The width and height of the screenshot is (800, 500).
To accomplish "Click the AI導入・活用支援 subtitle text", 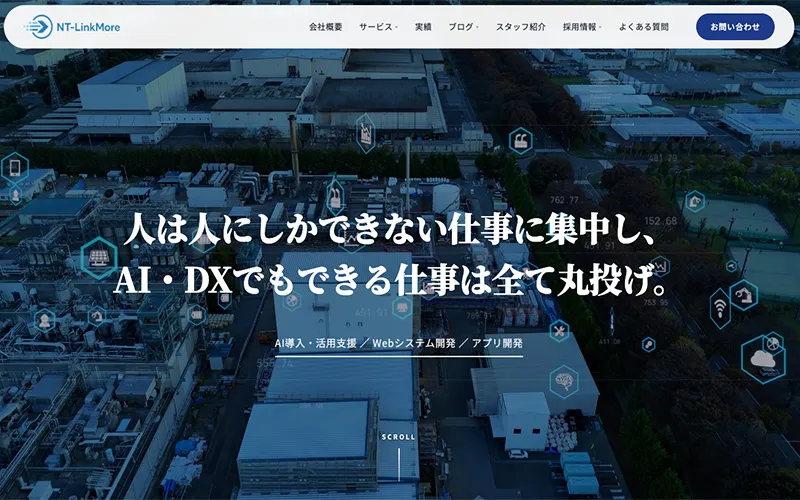I will 315,343.
